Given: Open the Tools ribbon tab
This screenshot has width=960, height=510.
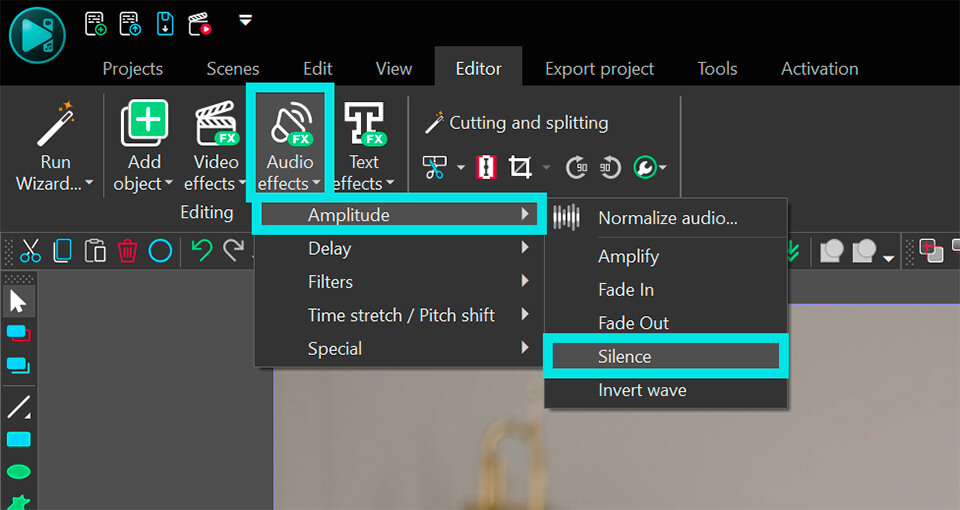Looking at the screenshot, I should 717,69.
